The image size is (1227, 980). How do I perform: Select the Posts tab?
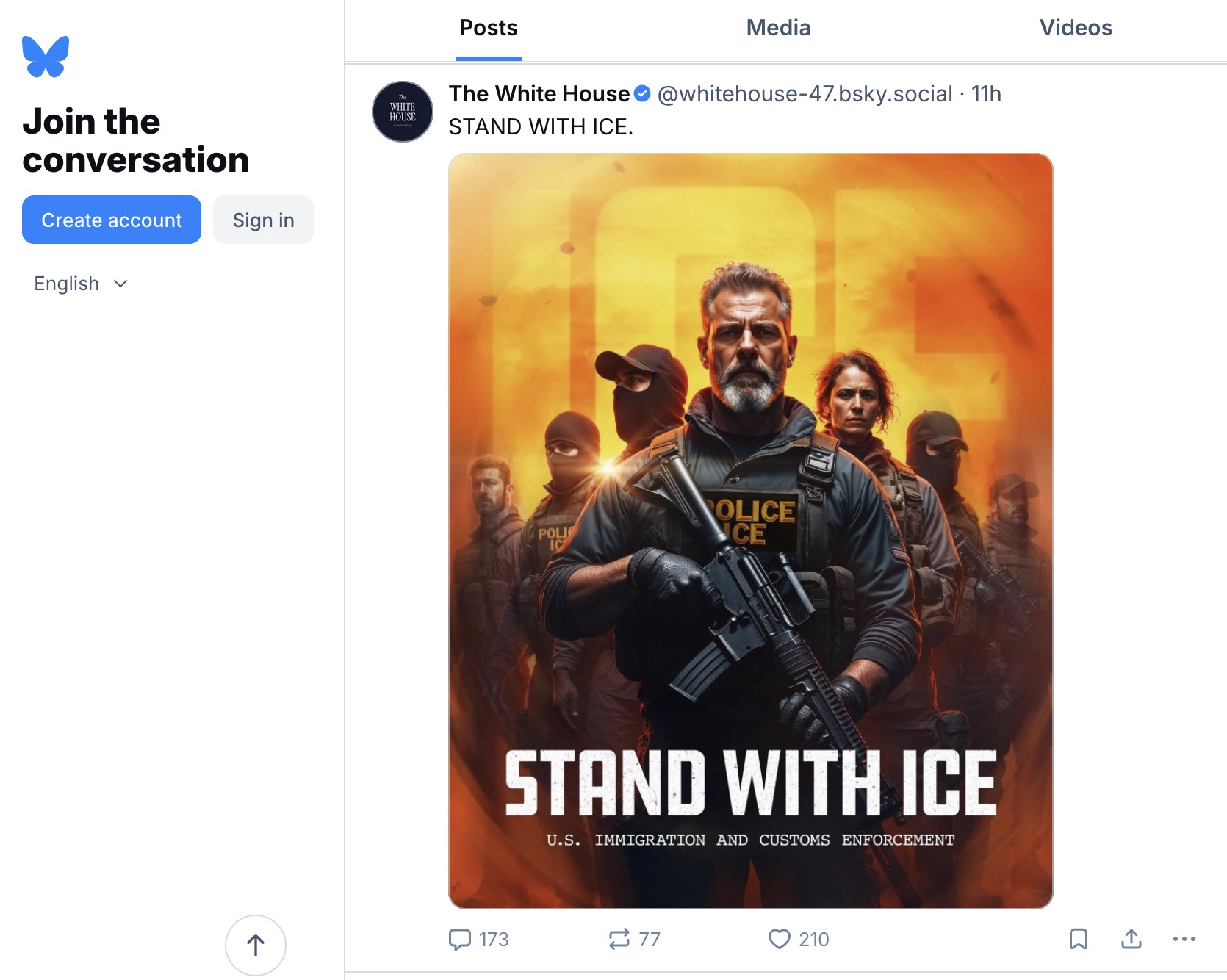click(489, 28)
